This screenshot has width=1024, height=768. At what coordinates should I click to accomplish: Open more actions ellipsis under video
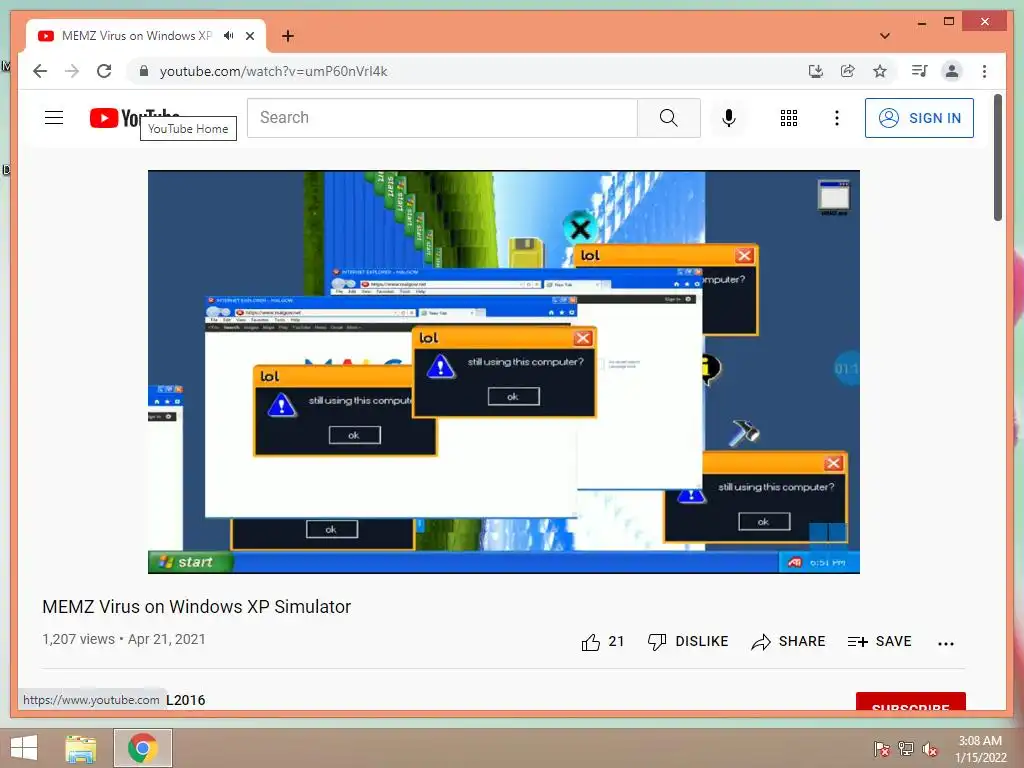coord(946,643)
